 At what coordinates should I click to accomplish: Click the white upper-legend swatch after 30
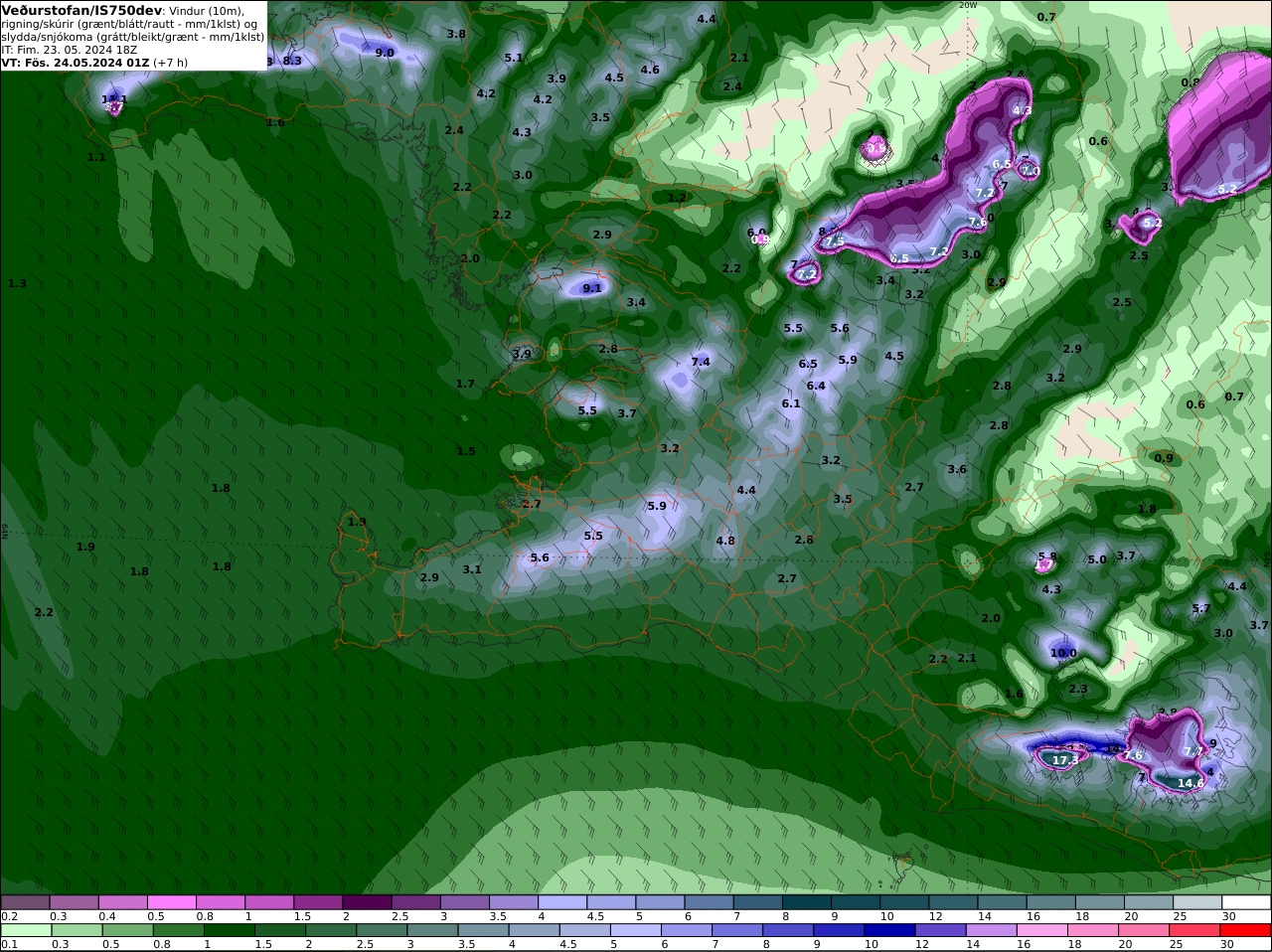coord(1247,902)
